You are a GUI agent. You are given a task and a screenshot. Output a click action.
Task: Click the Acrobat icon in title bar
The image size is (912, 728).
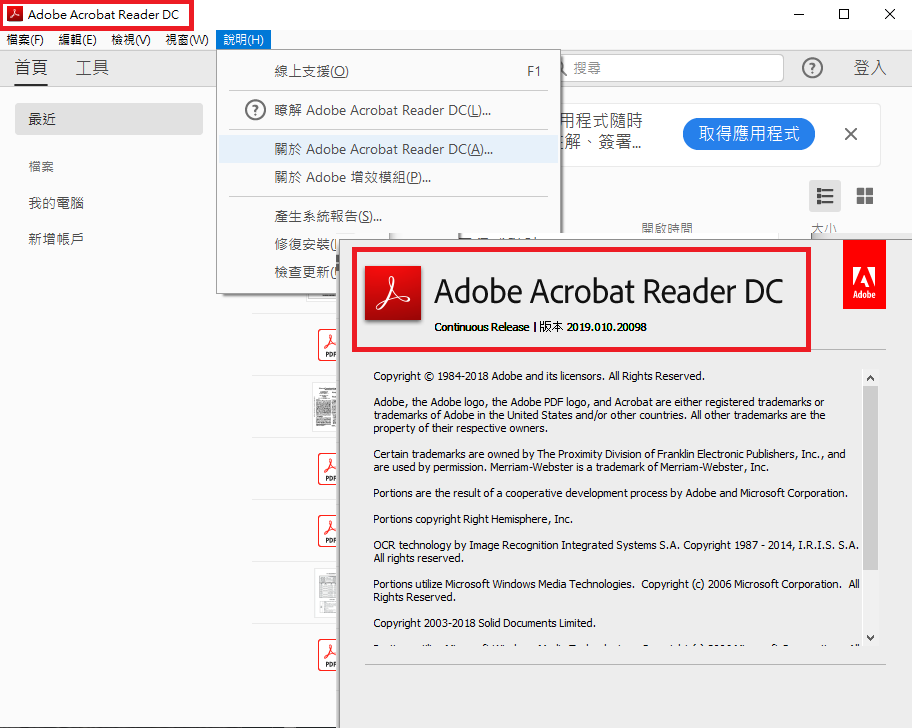(x=15, y=15)
